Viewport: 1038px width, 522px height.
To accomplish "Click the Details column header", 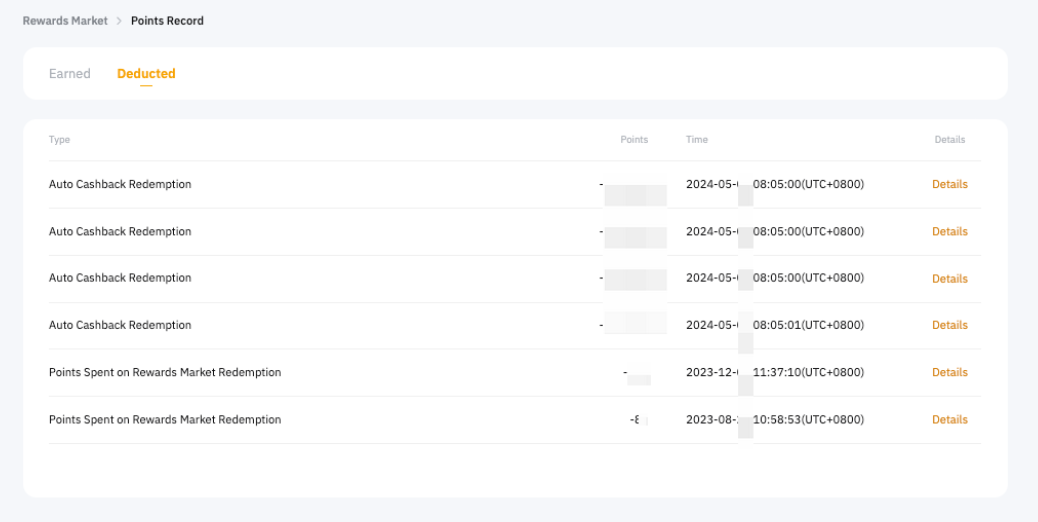I will point(949,140).
